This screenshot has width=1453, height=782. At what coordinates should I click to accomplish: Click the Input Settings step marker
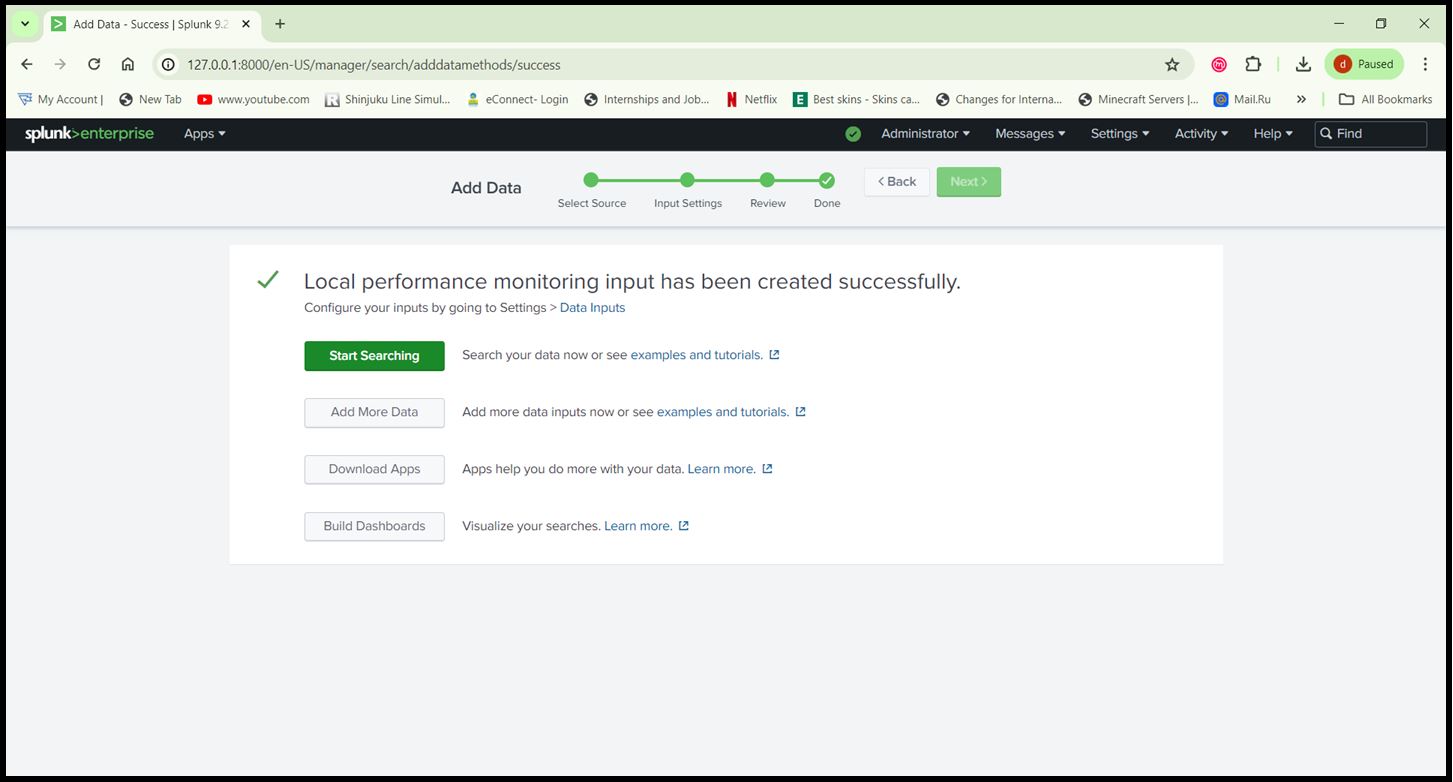(x=687, y=180)
